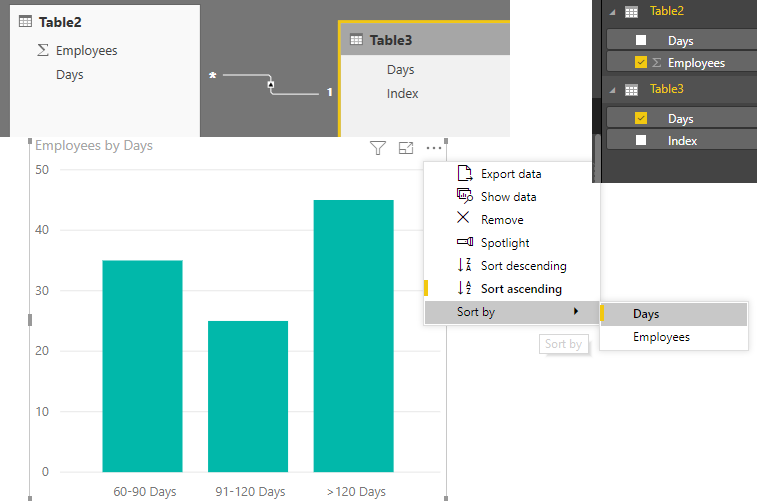Select the 91-120 Days bar
Screen dimensions: 757x501
pos(248,396)
